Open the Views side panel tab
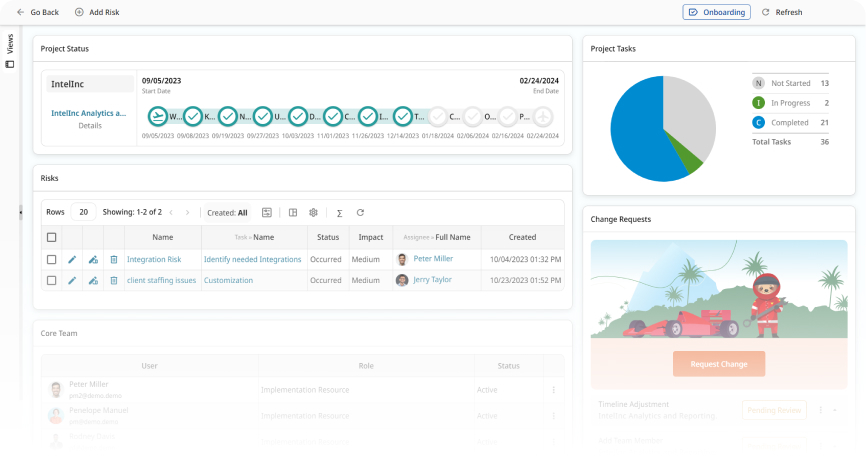 tap(10, 51)
